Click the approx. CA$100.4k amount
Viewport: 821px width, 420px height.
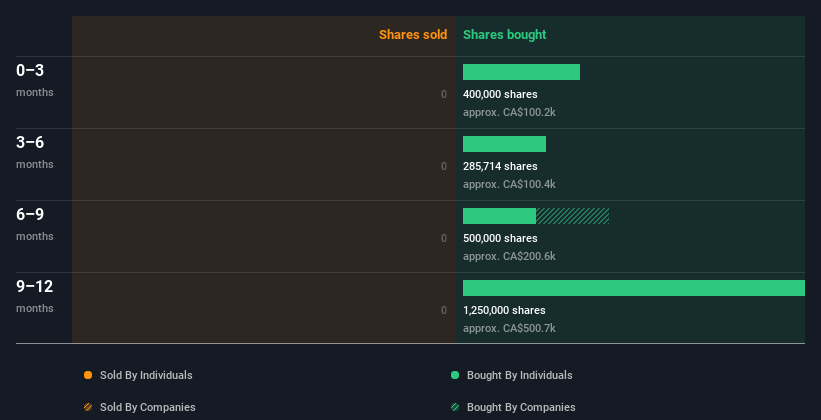click(509, 184)
